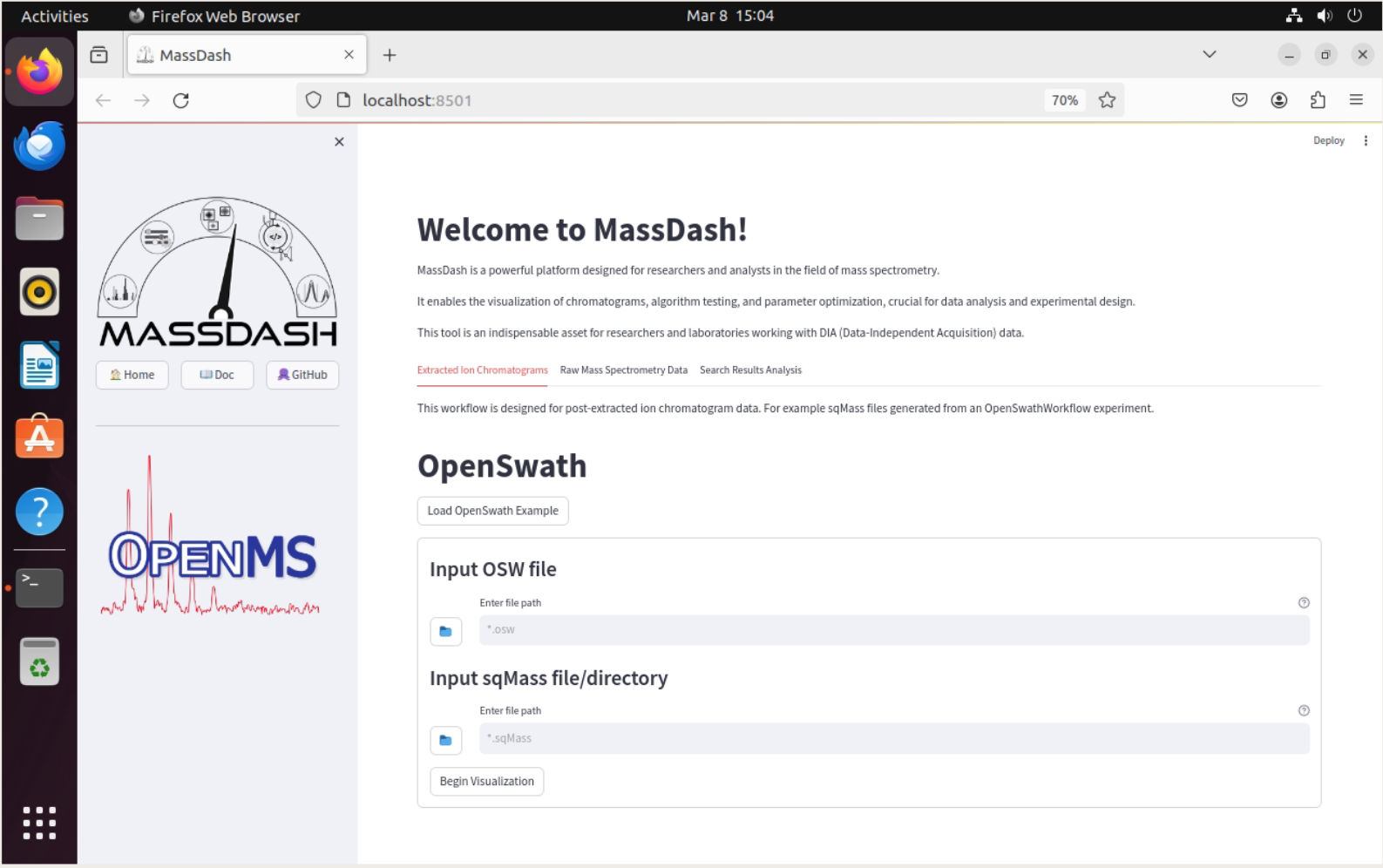This screenshot has width=1383, height=868.
Task: Go back to previous page
Action: tap(104, 100)
